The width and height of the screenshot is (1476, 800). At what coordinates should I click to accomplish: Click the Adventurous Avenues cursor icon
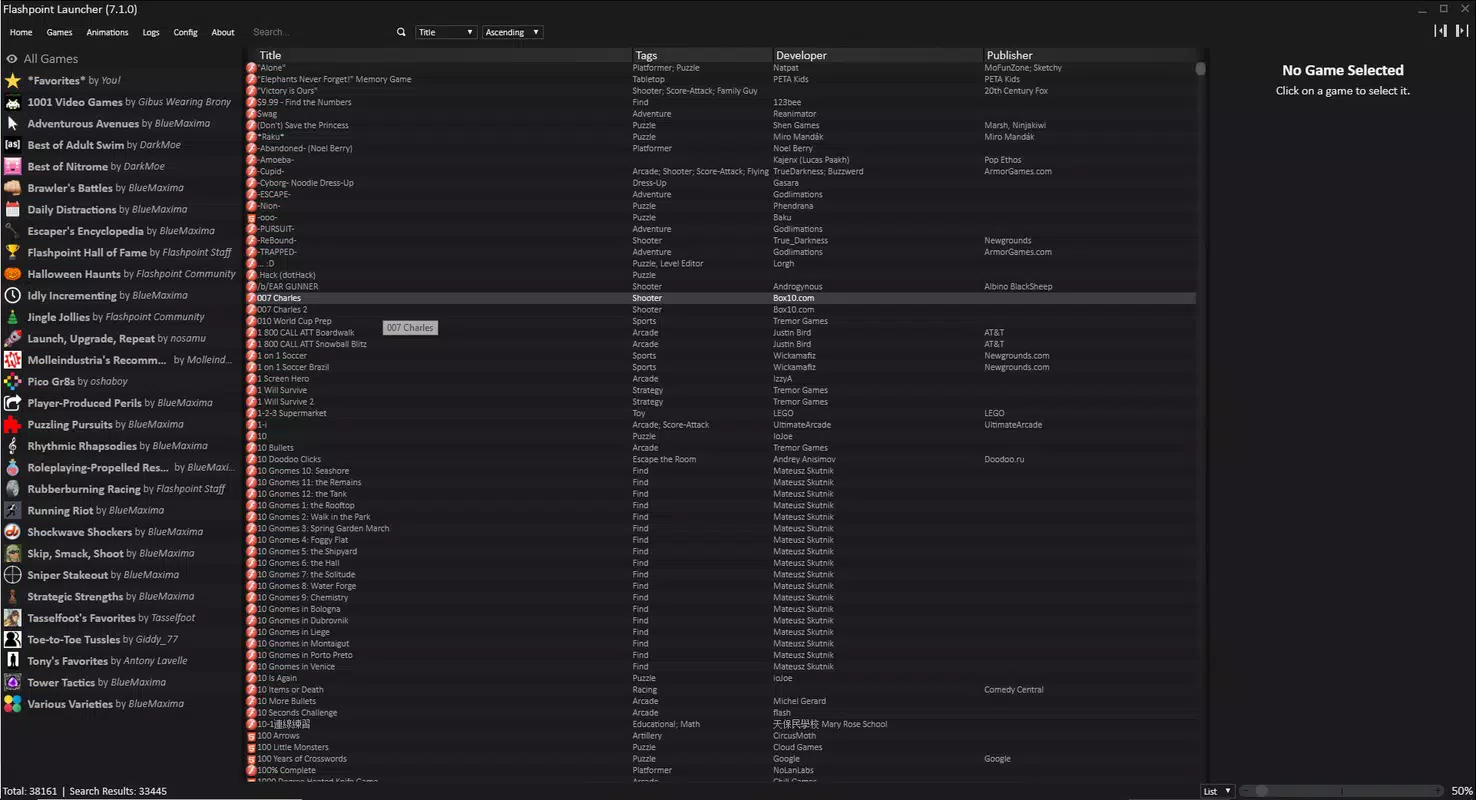pyautogui.click(x=12, y=123)
